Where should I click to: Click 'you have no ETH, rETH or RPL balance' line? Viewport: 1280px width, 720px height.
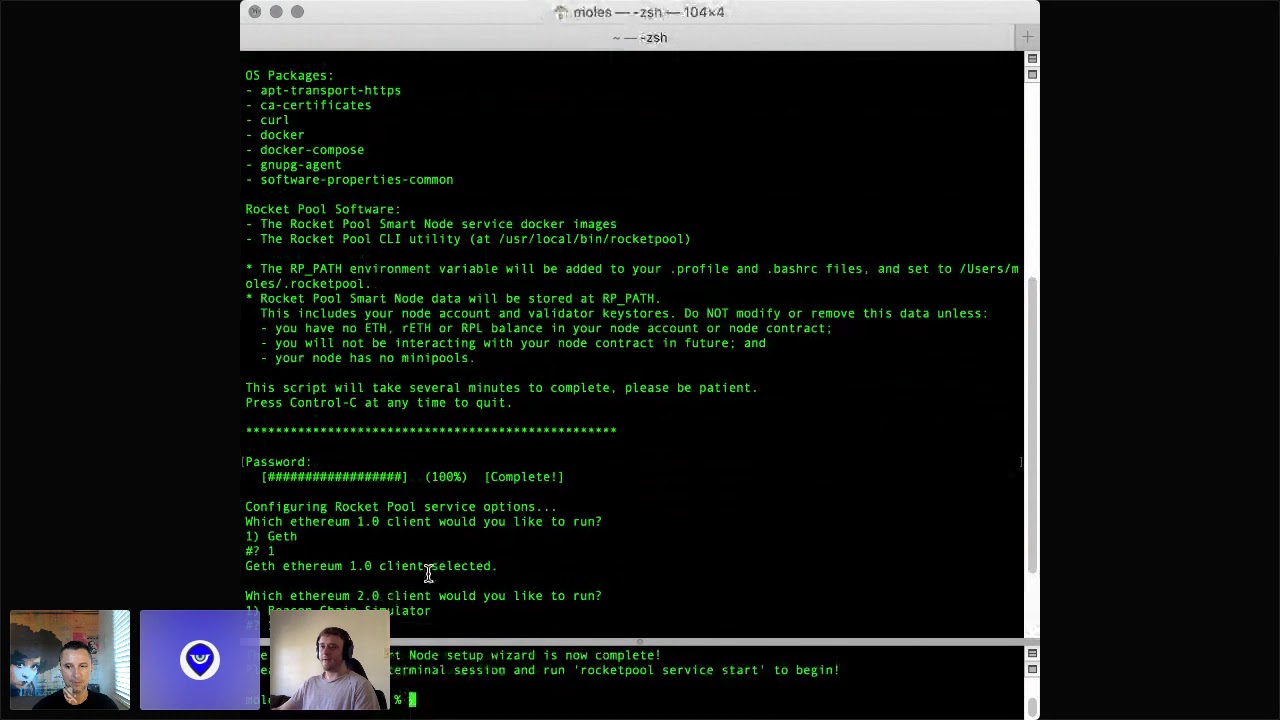click(x=546, y=328)
